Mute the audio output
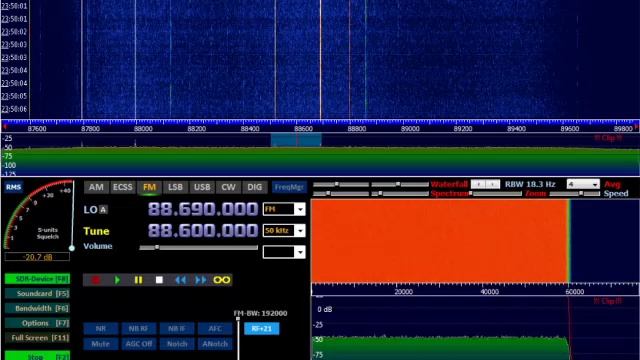The image size is (640, 360). point(101,344)
